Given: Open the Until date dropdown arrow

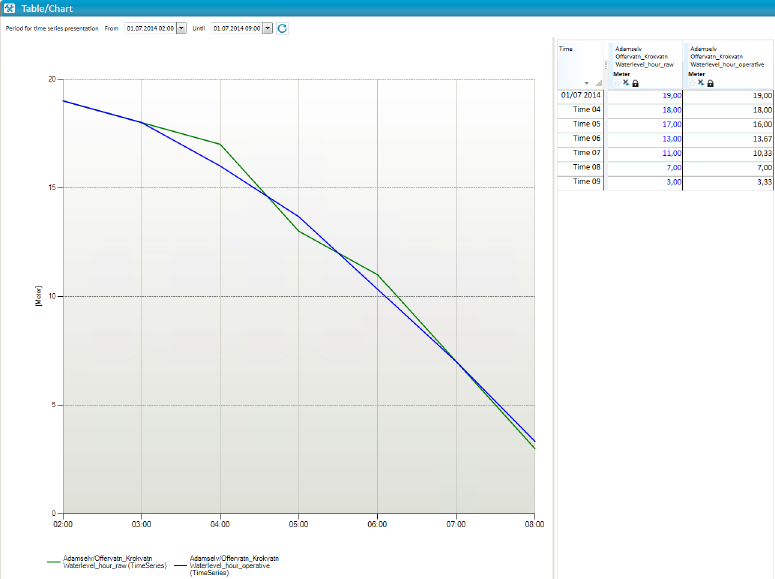Looking at the screenshot, I should [267, 28].
